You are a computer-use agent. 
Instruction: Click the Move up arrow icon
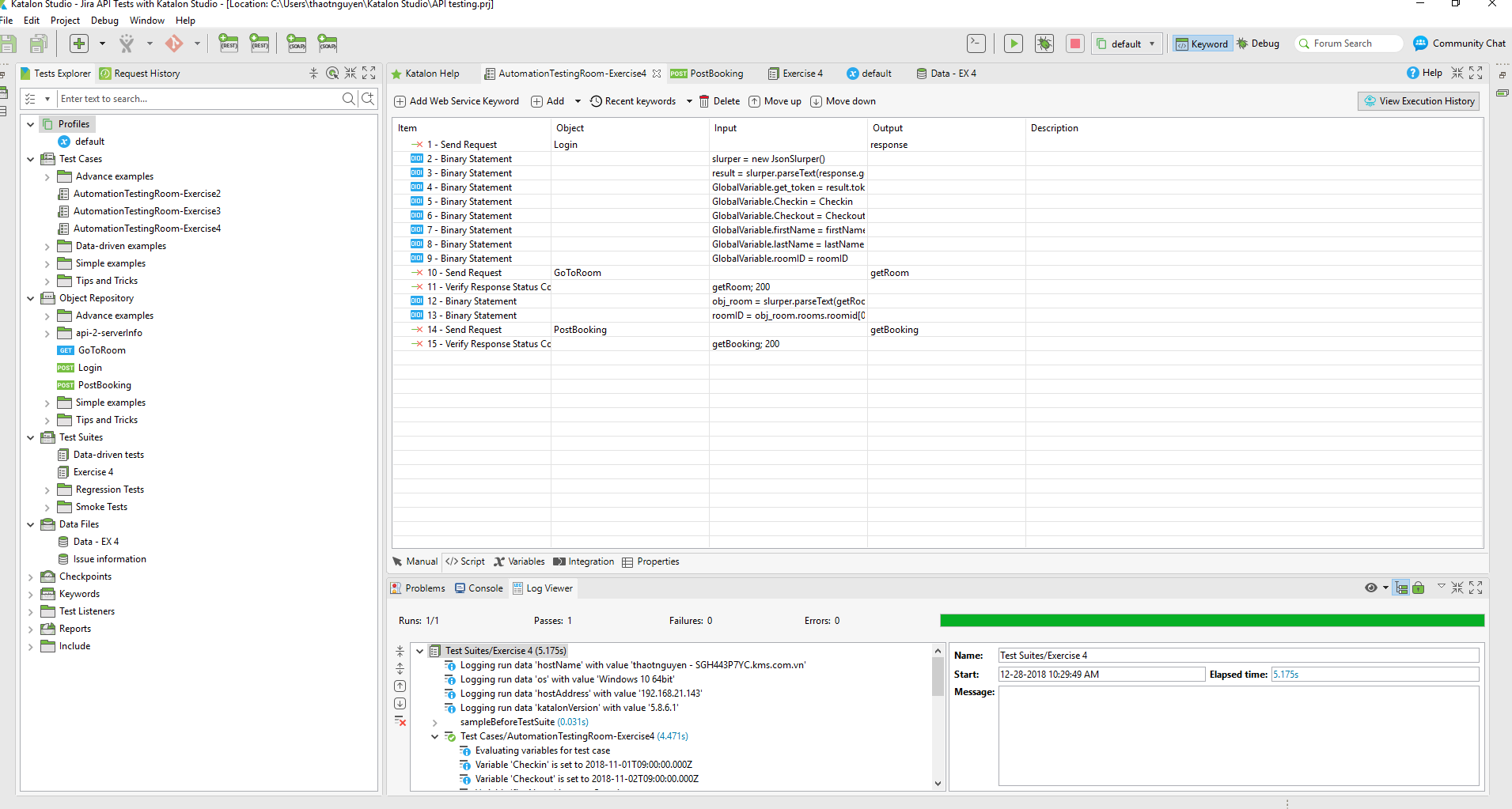pos(755,101)
